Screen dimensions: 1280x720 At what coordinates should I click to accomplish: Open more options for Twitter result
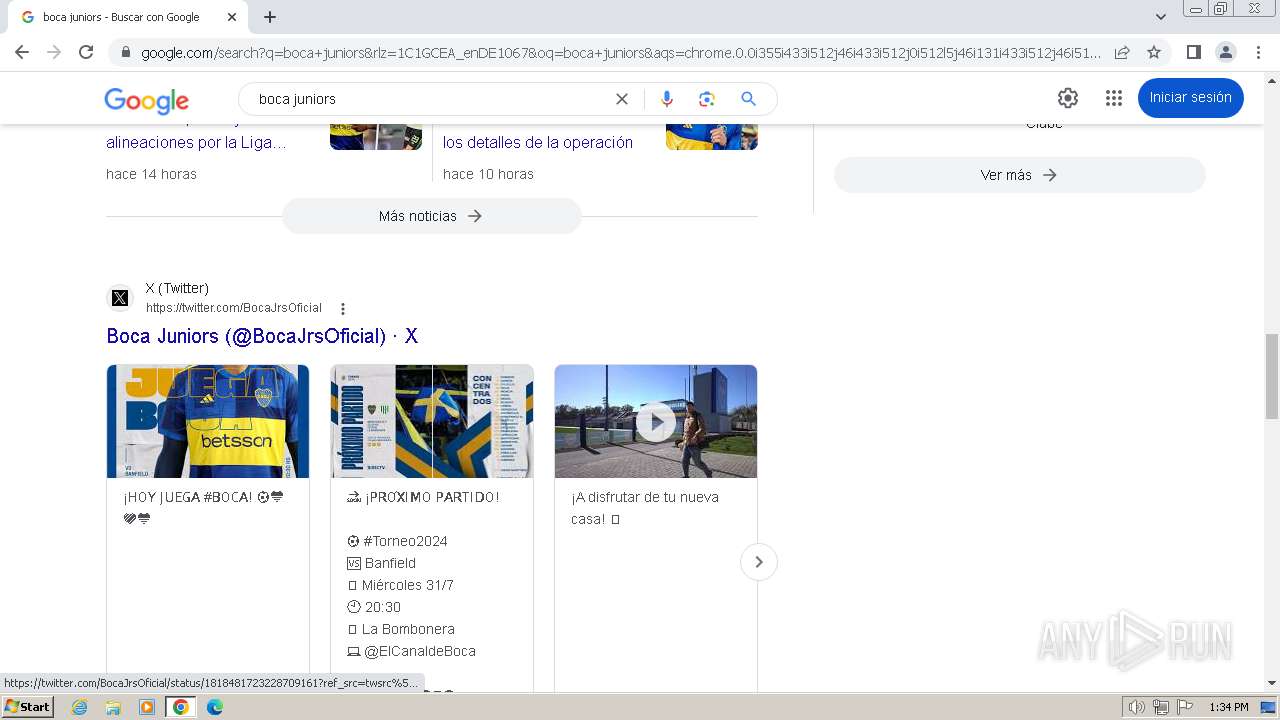coord(343,309)
